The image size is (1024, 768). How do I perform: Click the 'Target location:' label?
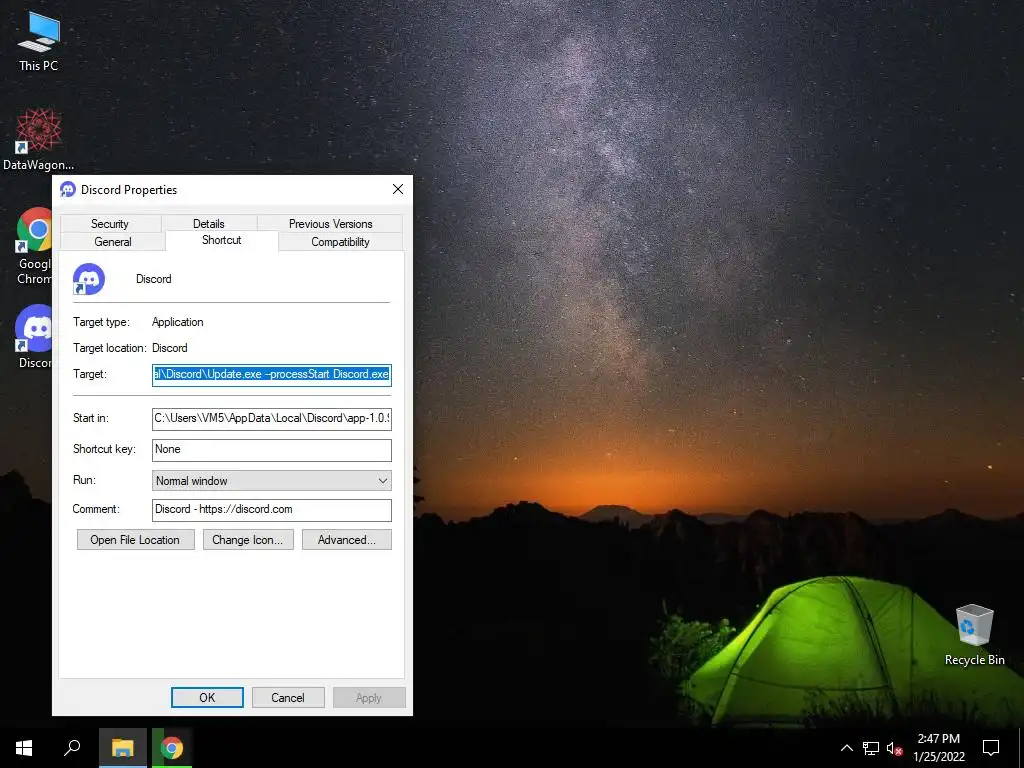point(110,348)
